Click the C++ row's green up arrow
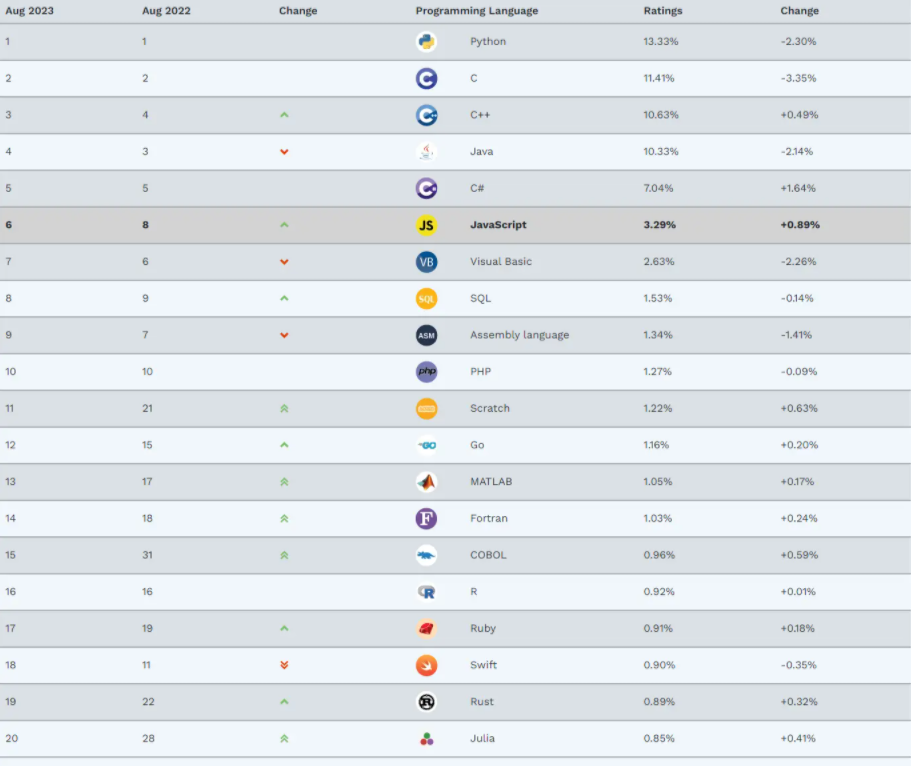 point(284,115)
